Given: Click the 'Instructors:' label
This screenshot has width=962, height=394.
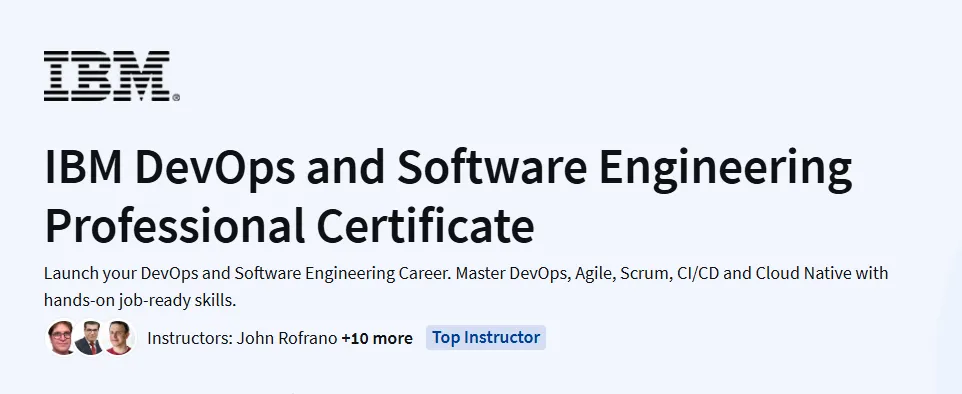Looking at the screenshot, I should [190, 338].
